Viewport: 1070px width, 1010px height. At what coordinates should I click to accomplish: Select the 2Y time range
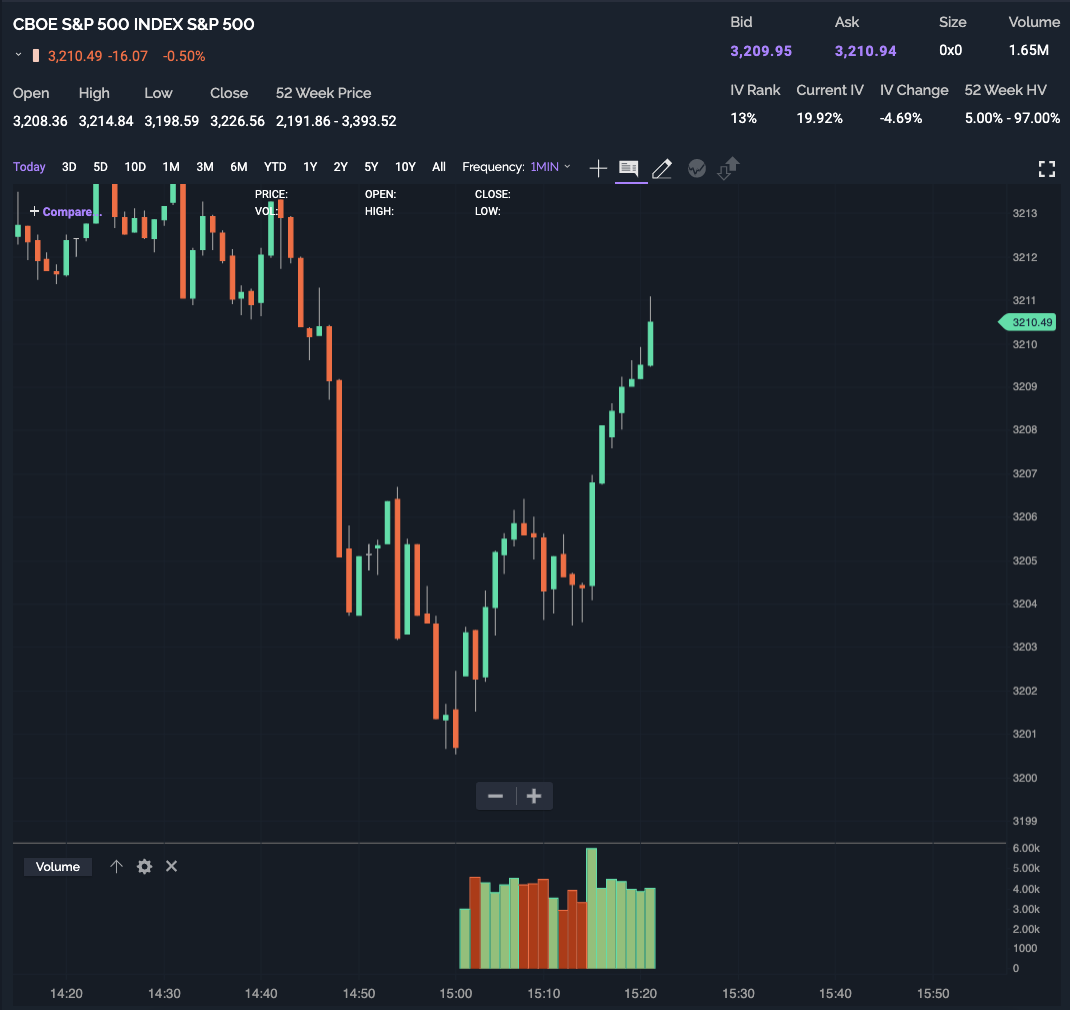tap(341, 167)
